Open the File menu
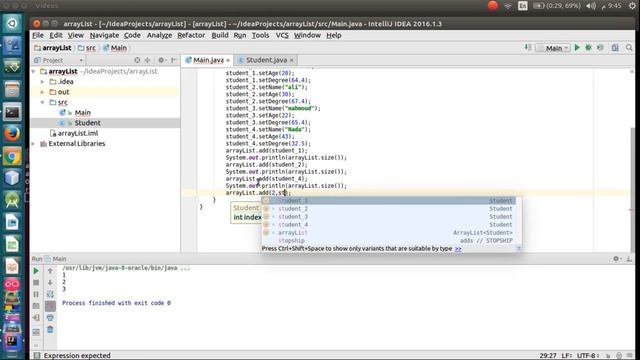Image resolution: width=640 pixels, height=360 pixels. coord(38,36)
